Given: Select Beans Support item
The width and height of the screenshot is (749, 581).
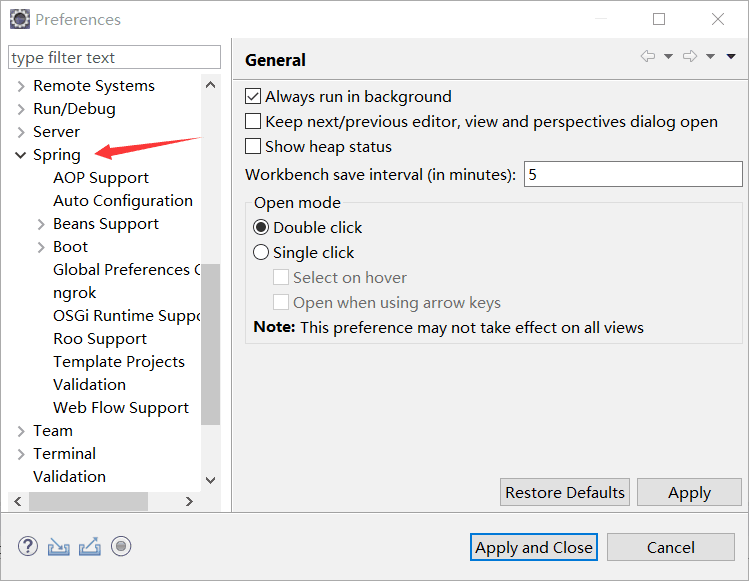Looking at the screenshot, I should (106, 224).
